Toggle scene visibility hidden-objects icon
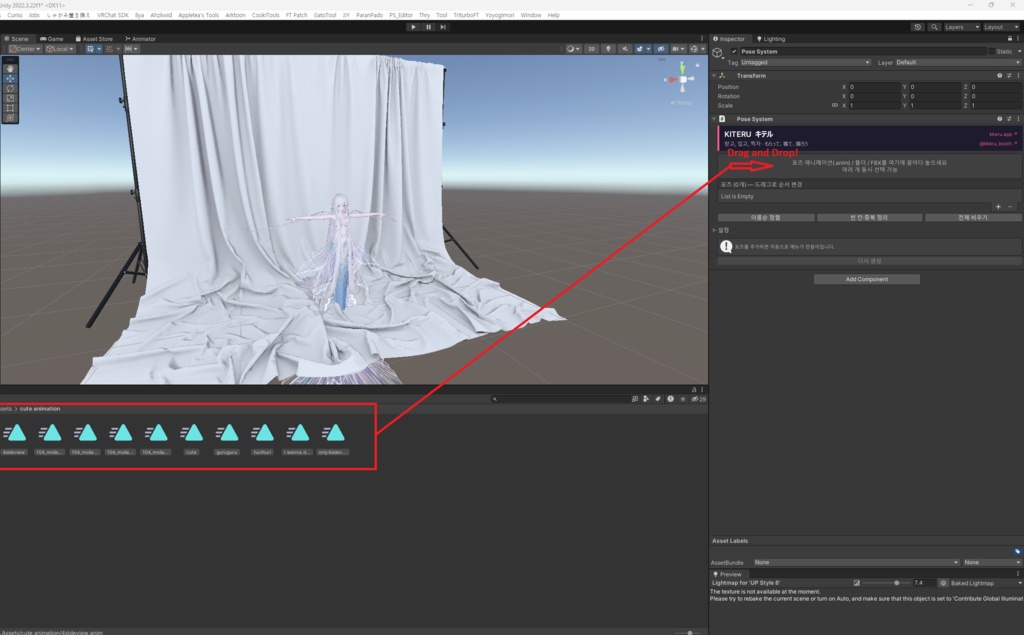The image size is (1024, 635). coord(661,49)
